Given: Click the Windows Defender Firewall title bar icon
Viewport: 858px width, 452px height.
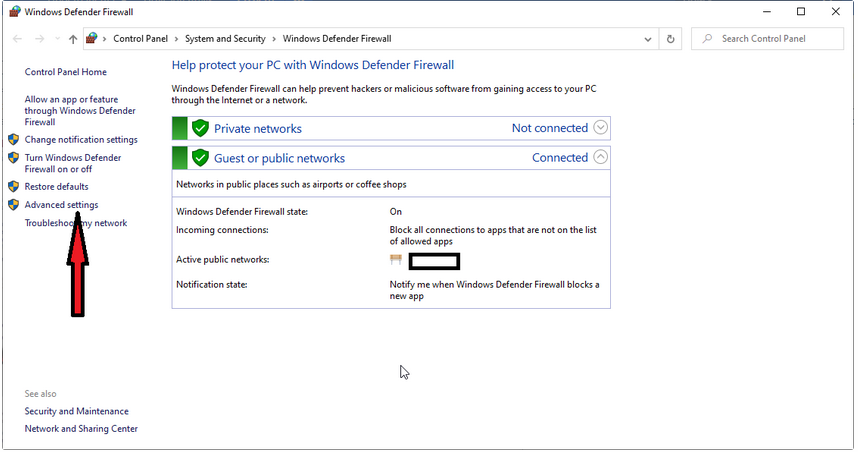Looking at the screenshot, I should coord(11,11).
